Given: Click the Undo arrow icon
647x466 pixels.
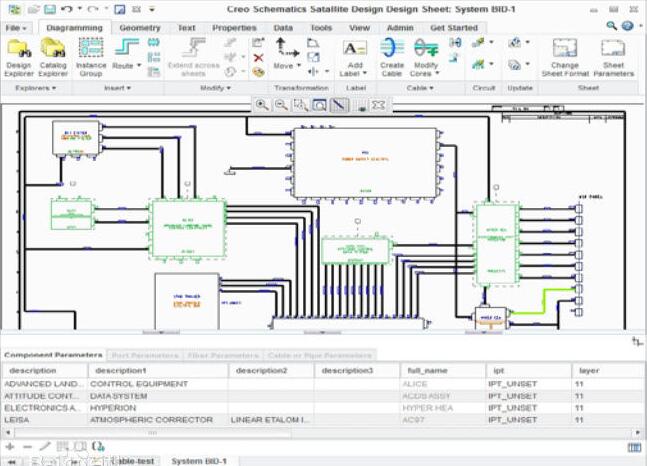Looking at the screenshot, I should tap(66, 9).
